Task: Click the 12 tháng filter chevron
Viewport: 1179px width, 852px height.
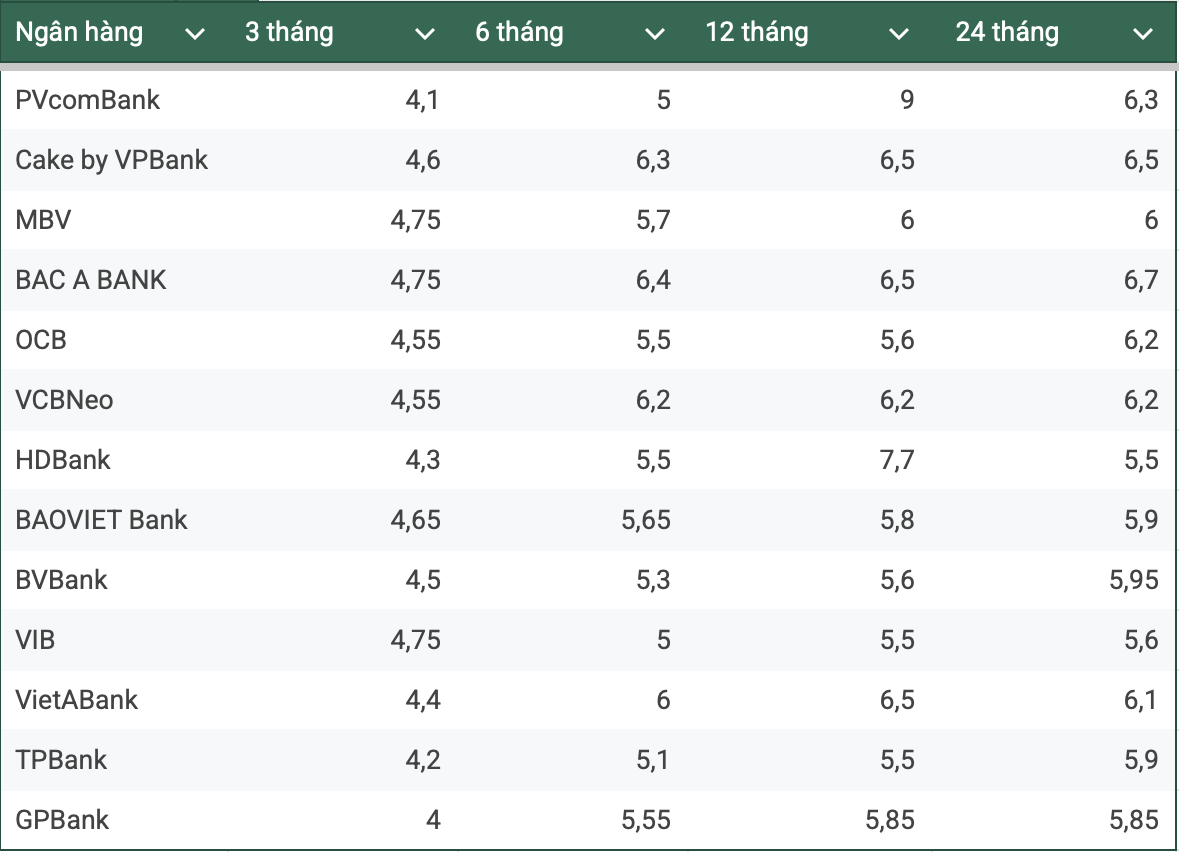Action: pyautogui.click(x=899, y=34)
